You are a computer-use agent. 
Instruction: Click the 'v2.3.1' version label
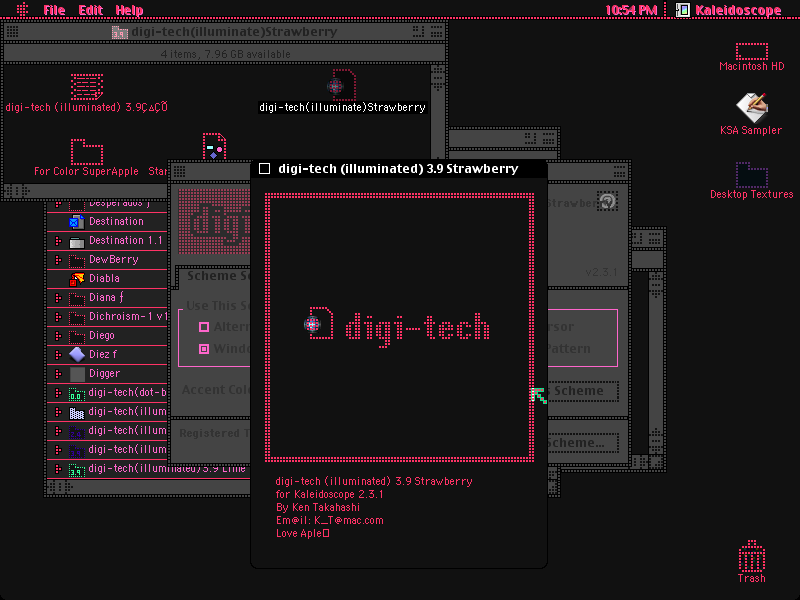pos(601,272)
